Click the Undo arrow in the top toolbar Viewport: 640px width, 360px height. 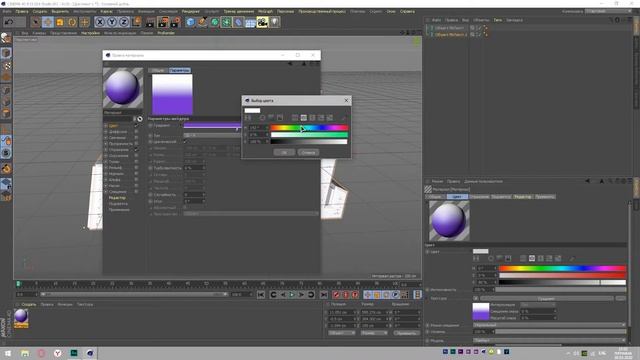coord(9,22)
